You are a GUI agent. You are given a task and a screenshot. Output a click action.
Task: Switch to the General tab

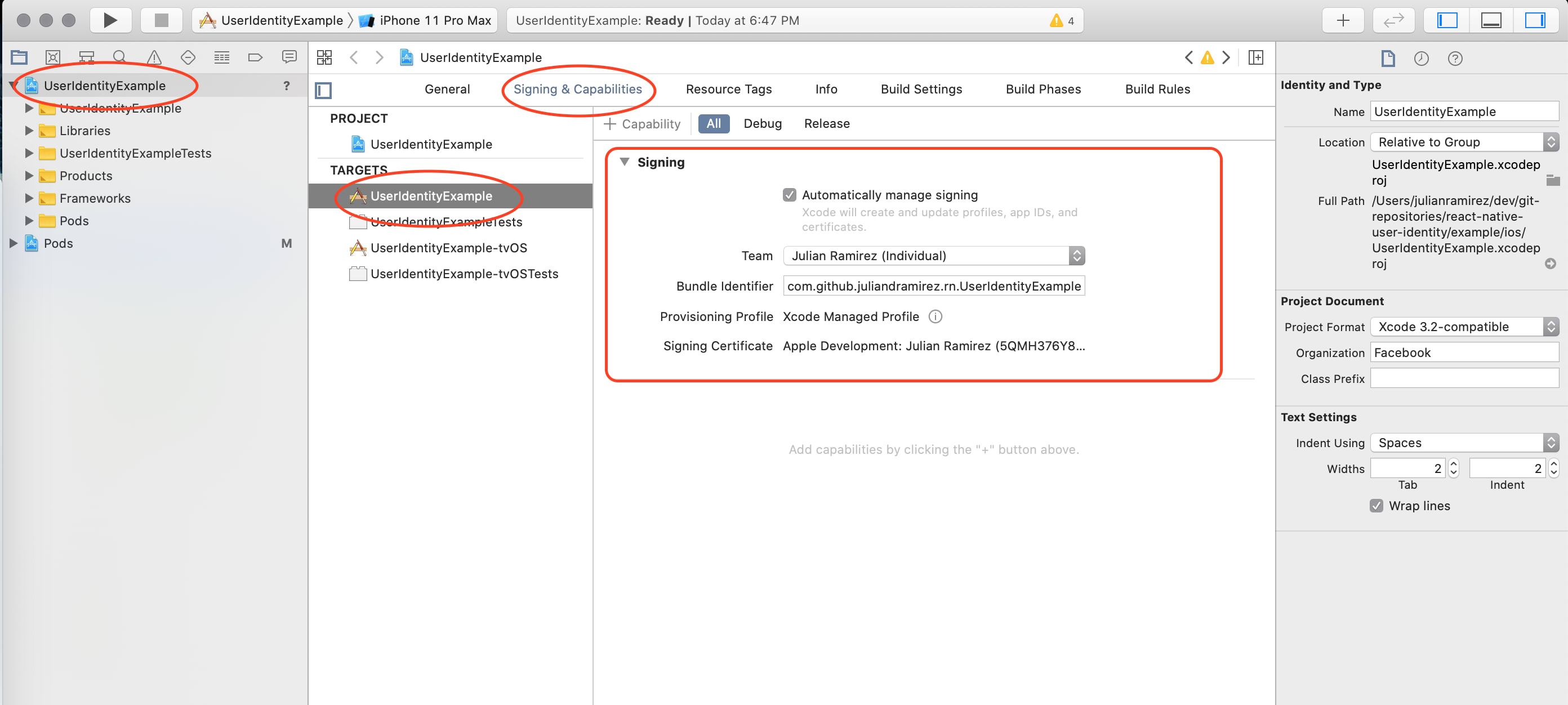pyautogui.click(x=447, y=89)
